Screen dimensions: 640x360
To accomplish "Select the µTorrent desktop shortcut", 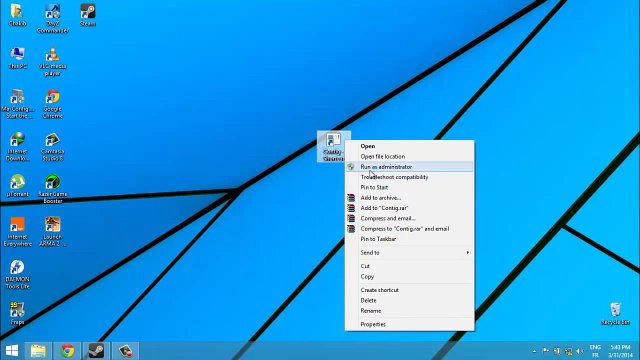I will click(18, 185).
